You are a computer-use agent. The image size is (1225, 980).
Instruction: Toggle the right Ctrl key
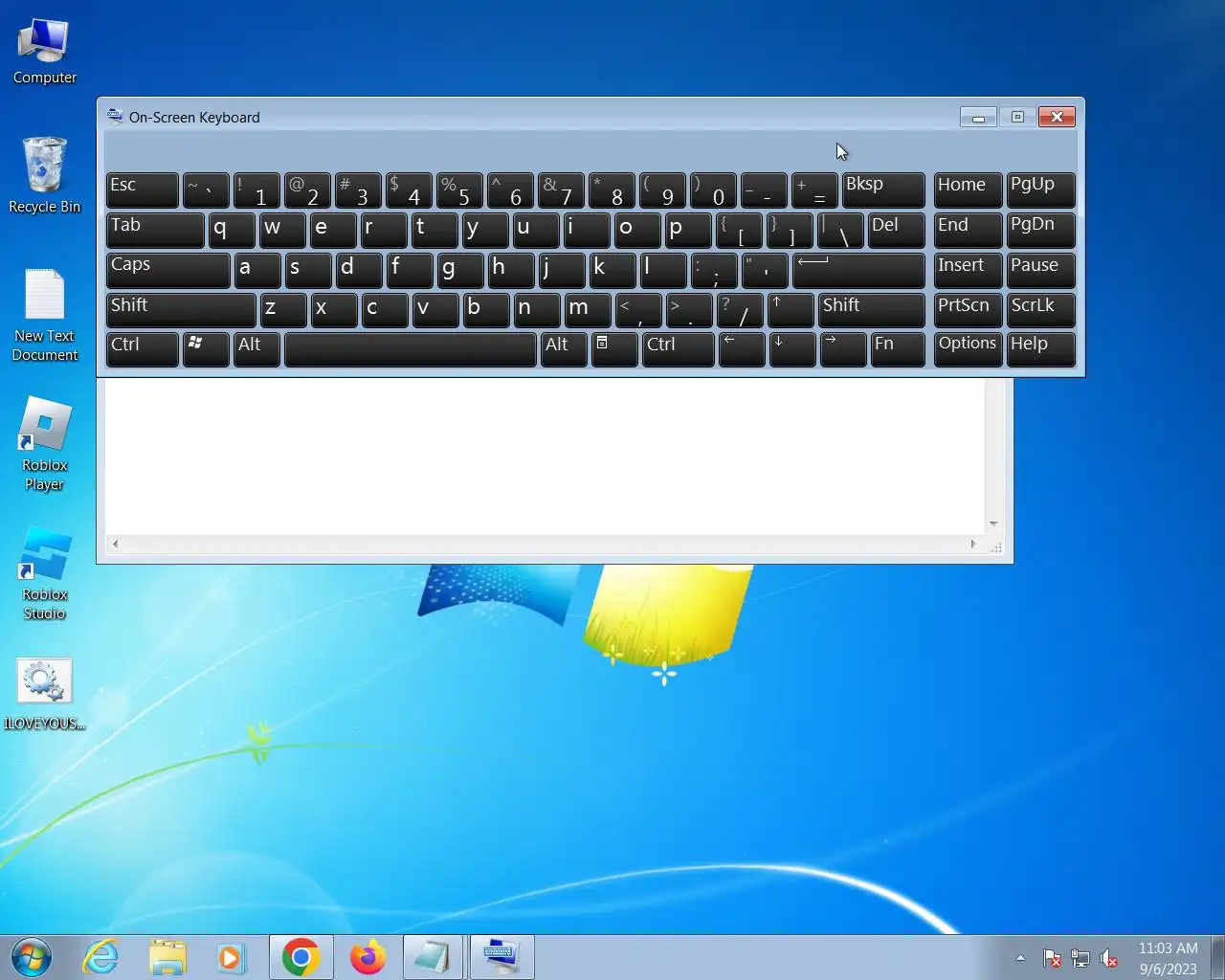pyautogui.click(x=679, y=349)
